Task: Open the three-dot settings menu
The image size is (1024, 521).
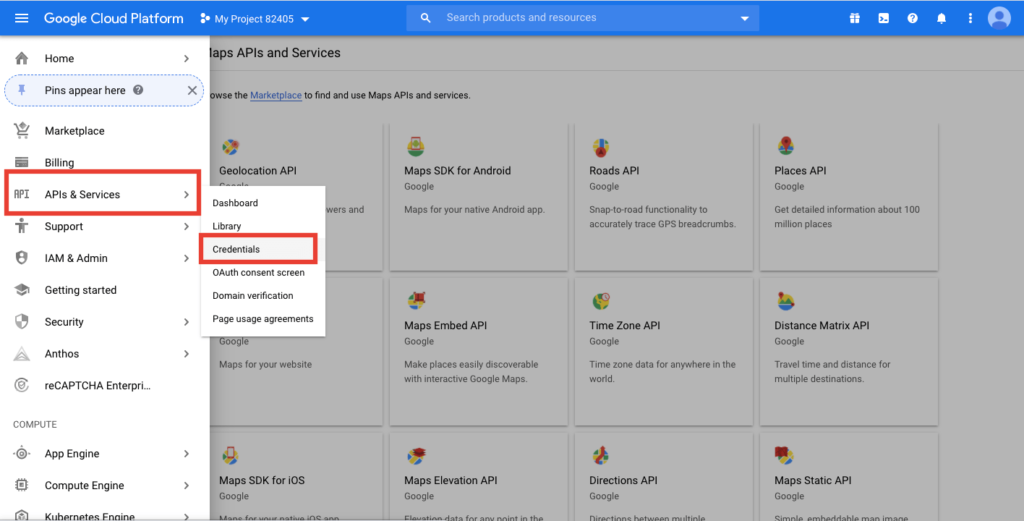Action: tap(970, 18)
